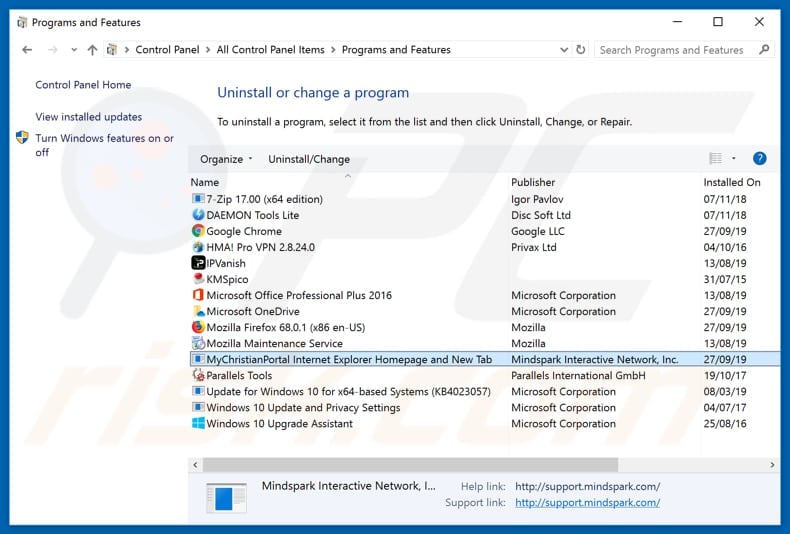Image resolution: width=790 pixels, height=534 pixels.
Task: Click the MyChristianPortal entry icon
Action: coord(198,359)
